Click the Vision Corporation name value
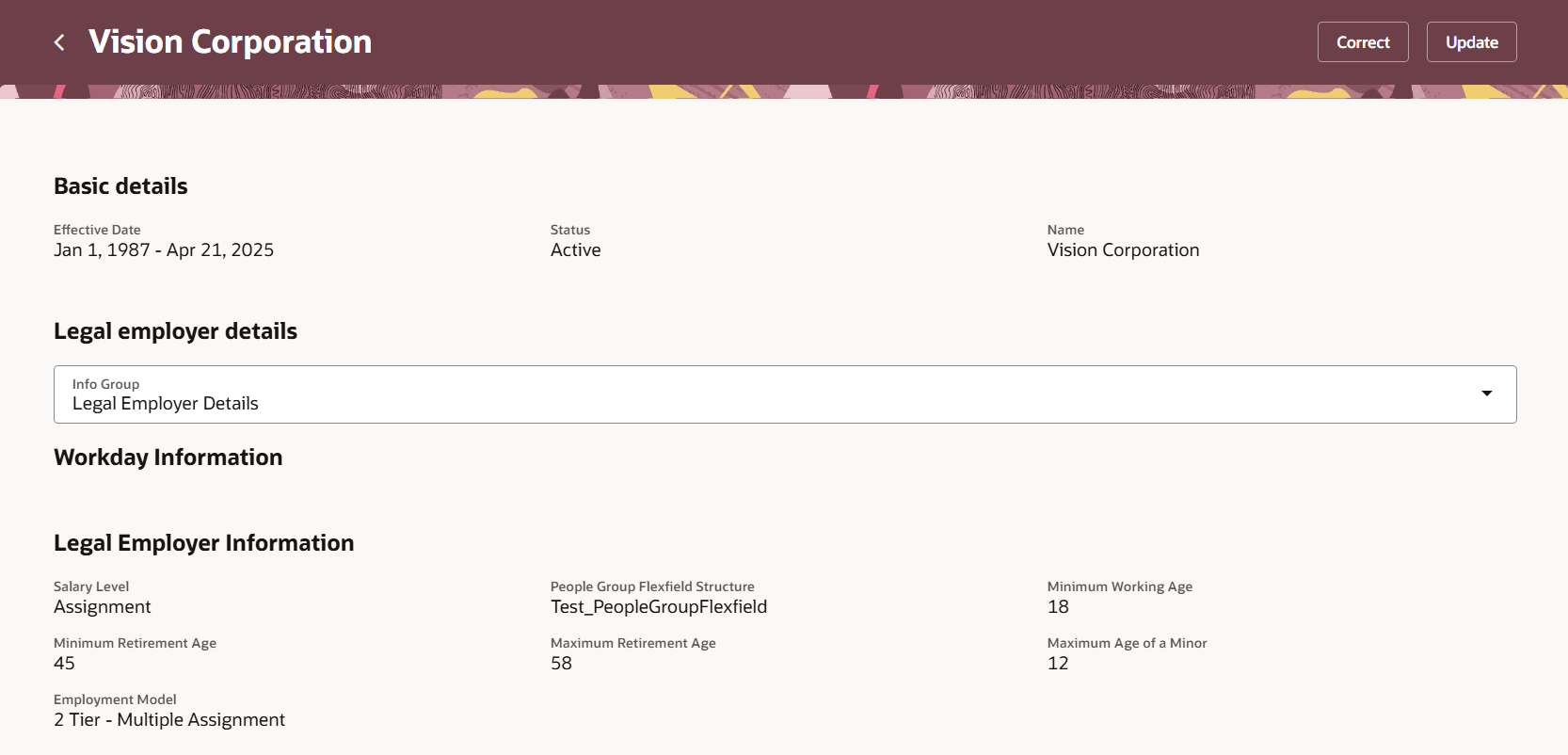Screen dimensions: 1568x755 pos(1124,250)
